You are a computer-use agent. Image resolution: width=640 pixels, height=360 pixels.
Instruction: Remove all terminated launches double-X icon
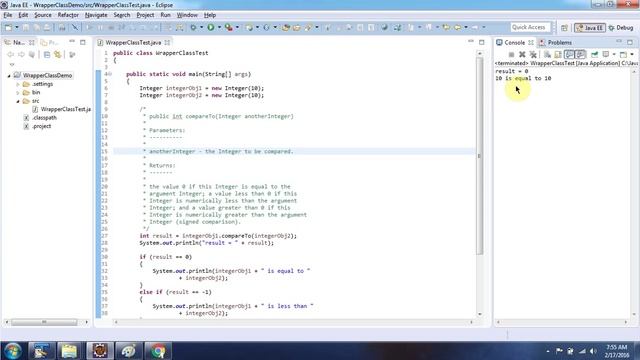tap(533, 55)
